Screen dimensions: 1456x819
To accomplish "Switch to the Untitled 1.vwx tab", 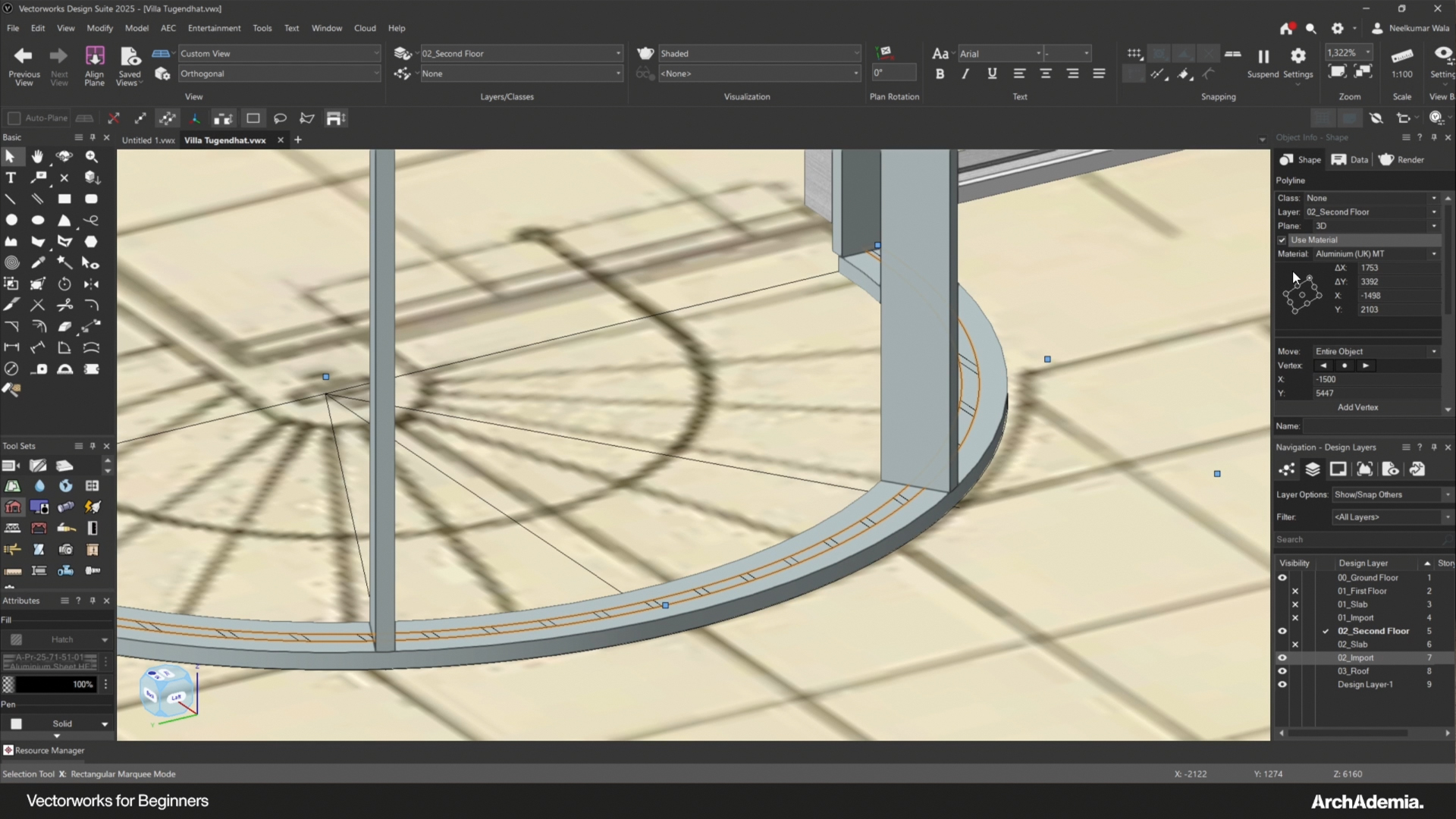I will [x=148, y=140].
